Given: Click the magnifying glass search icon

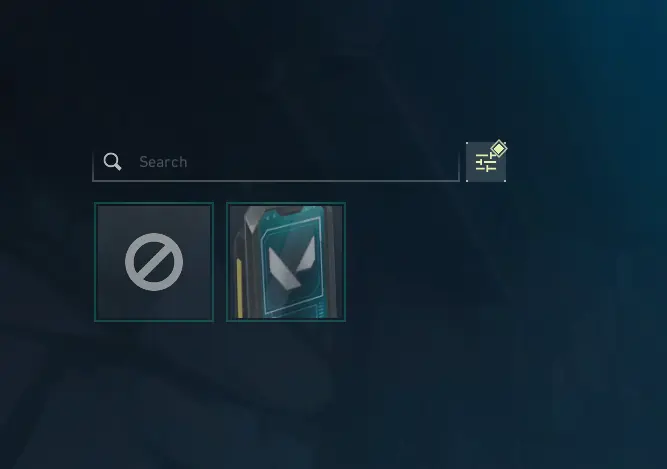Looking at the screenshot, I should pos(112,162).
